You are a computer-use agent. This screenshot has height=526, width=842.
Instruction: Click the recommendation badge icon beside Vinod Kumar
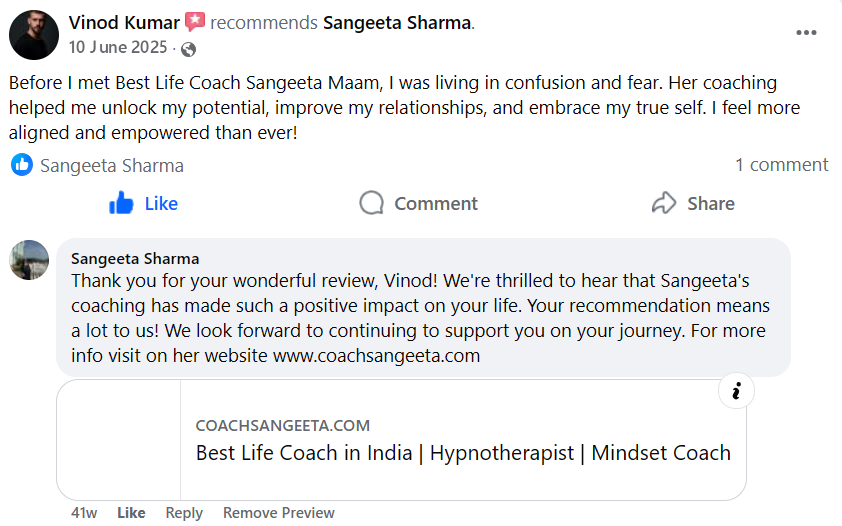click(x=195, y=22)
